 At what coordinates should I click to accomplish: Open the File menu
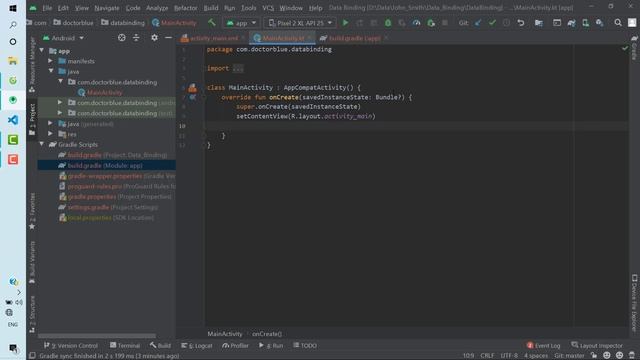tap(47, 8)
